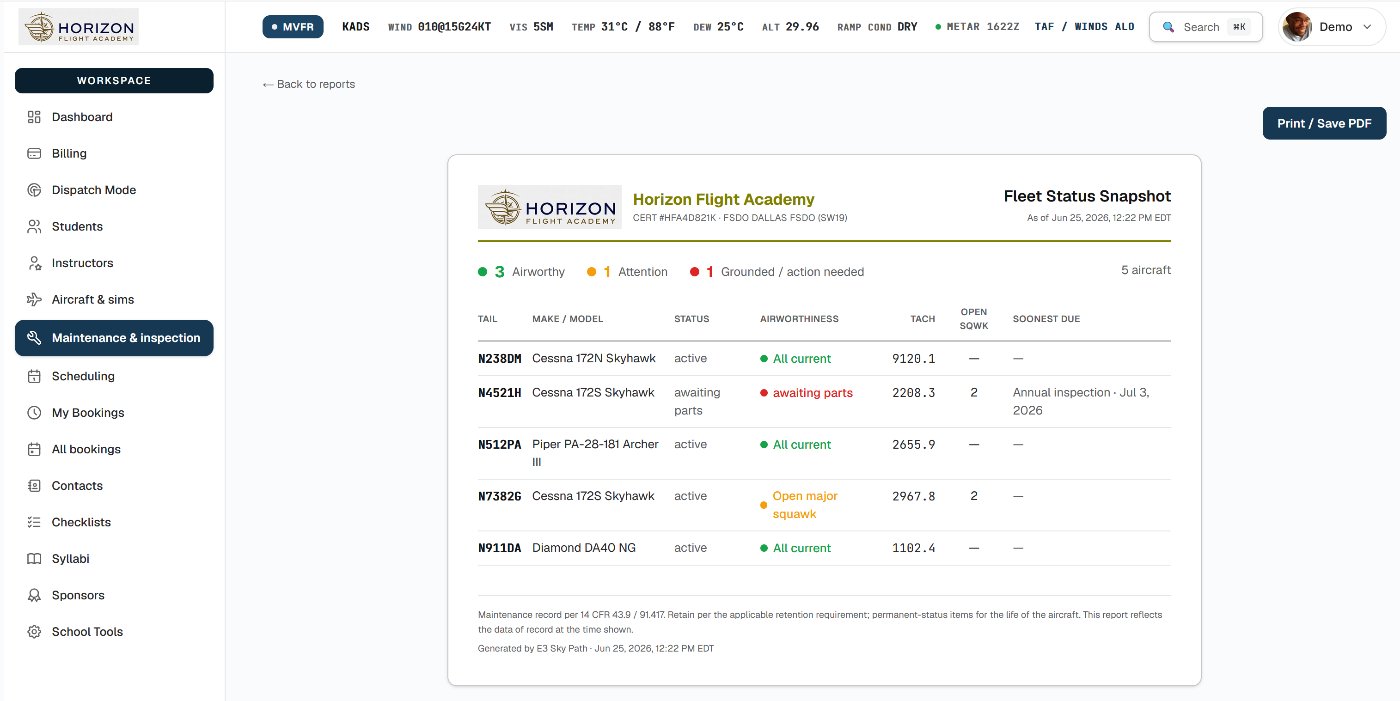Click the Piper PA-28-181 Archer III cell
Image resolution: width=1400 pixels, height=701 pixels.
595,453
